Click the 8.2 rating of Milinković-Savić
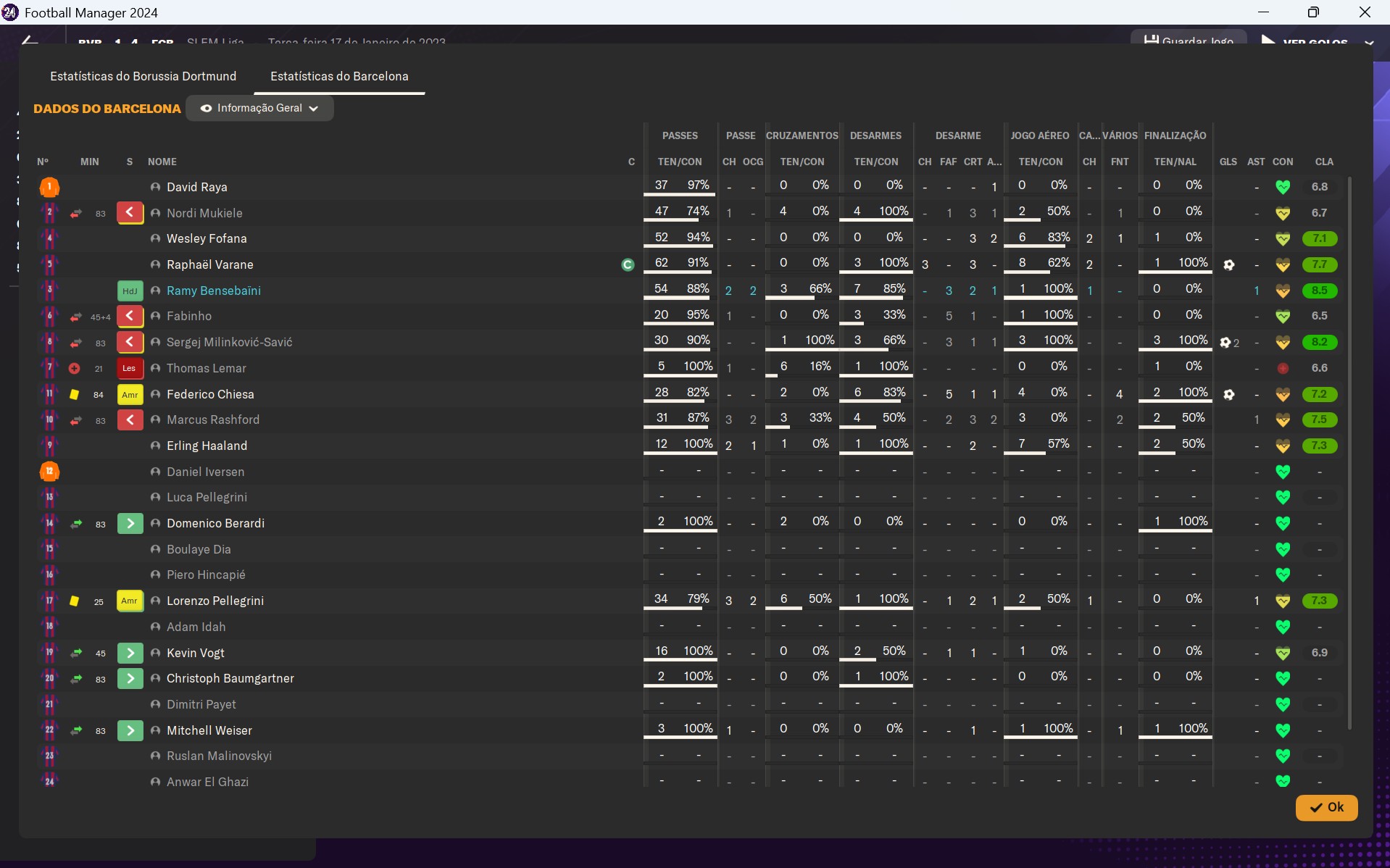 click(x=1320, y=342)
